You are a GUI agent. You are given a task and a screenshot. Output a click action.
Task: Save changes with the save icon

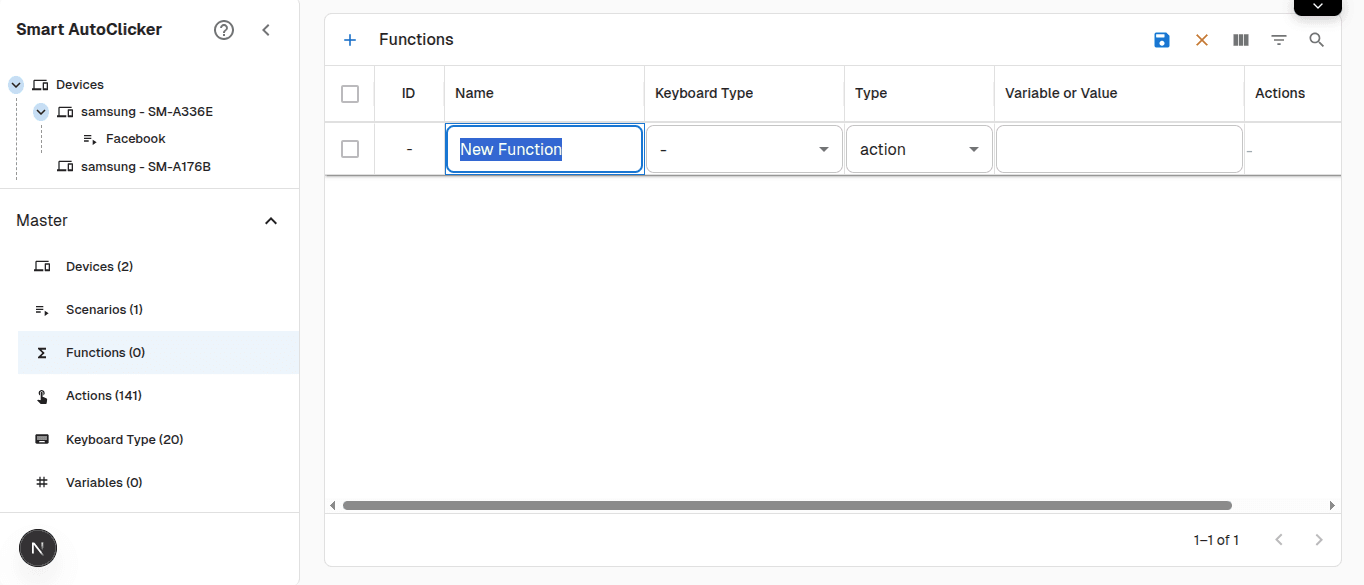[x=1161, y=40]
